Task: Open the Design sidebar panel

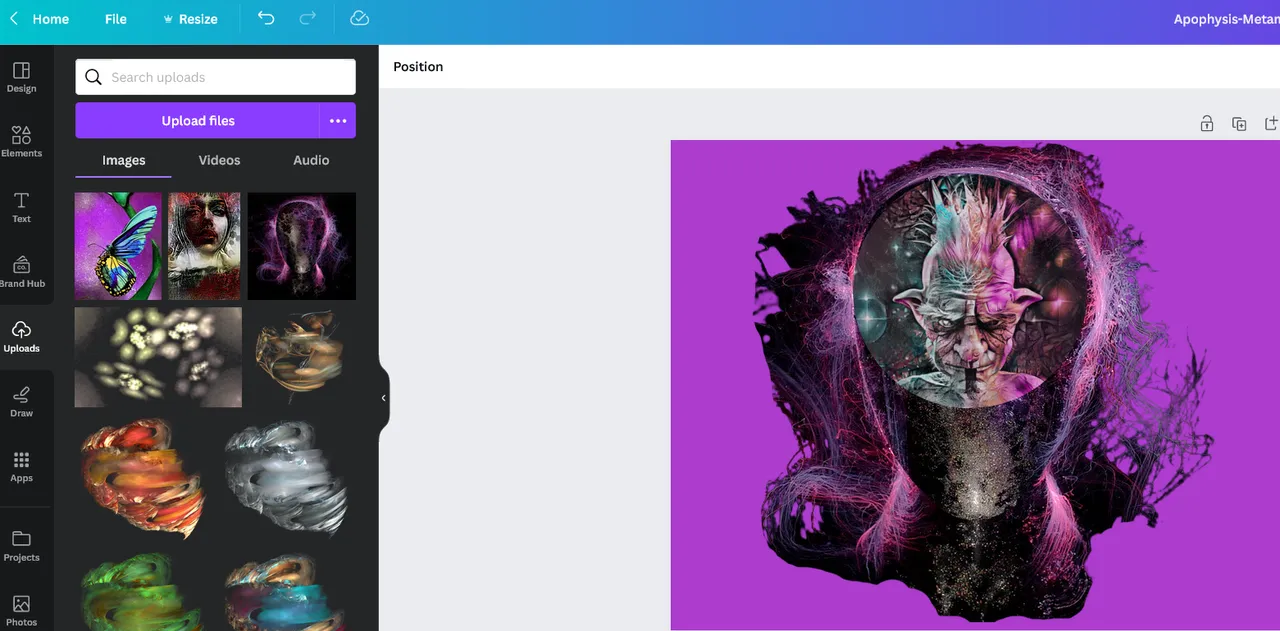Action: click(x=21, y=77)
